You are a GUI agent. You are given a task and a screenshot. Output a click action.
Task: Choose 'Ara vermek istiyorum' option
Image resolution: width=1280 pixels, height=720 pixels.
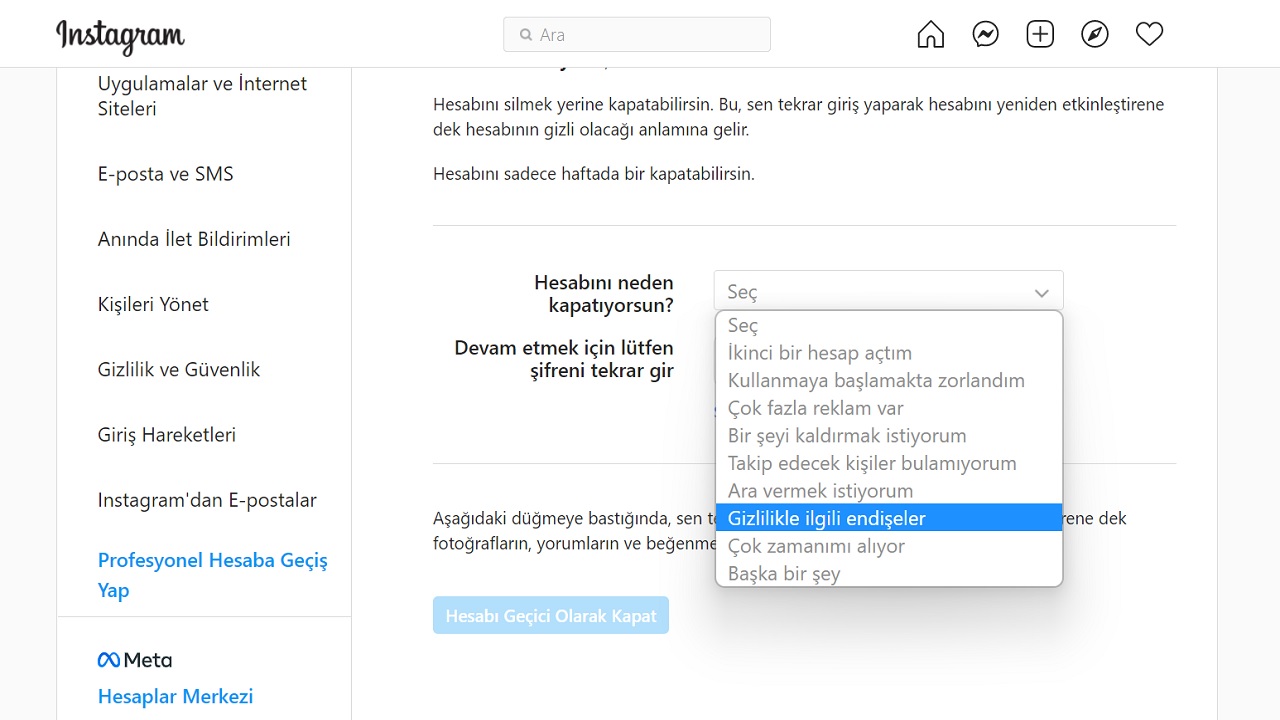pos(889,491)
